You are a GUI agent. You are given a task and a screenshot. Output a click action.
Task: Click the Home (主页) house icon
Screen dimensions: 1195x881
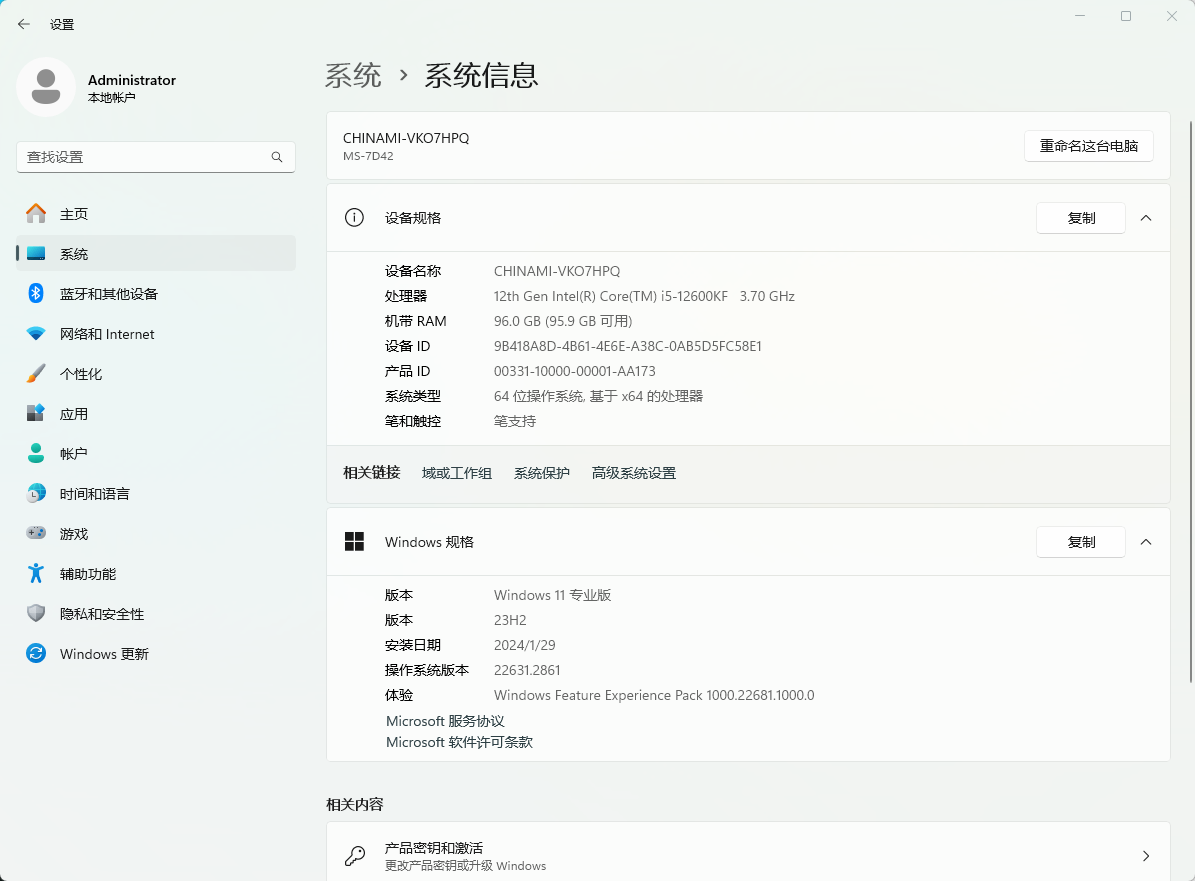pos(36,214)
